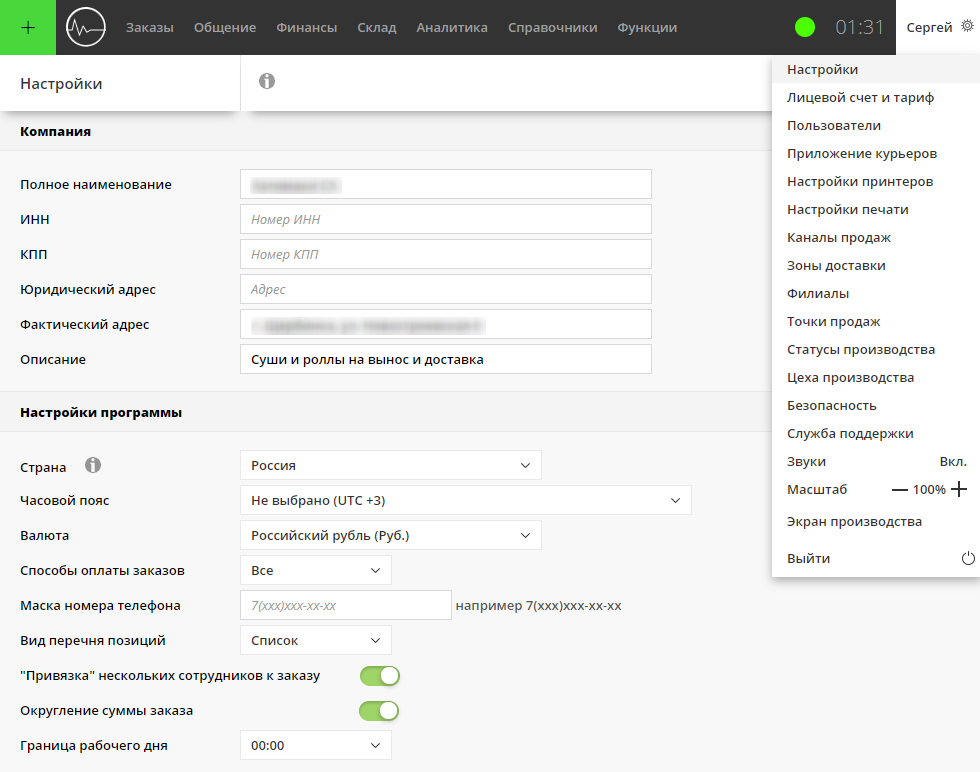Open Лицевой счет и тариф page

pyautogui.click(x=860, y=98)
